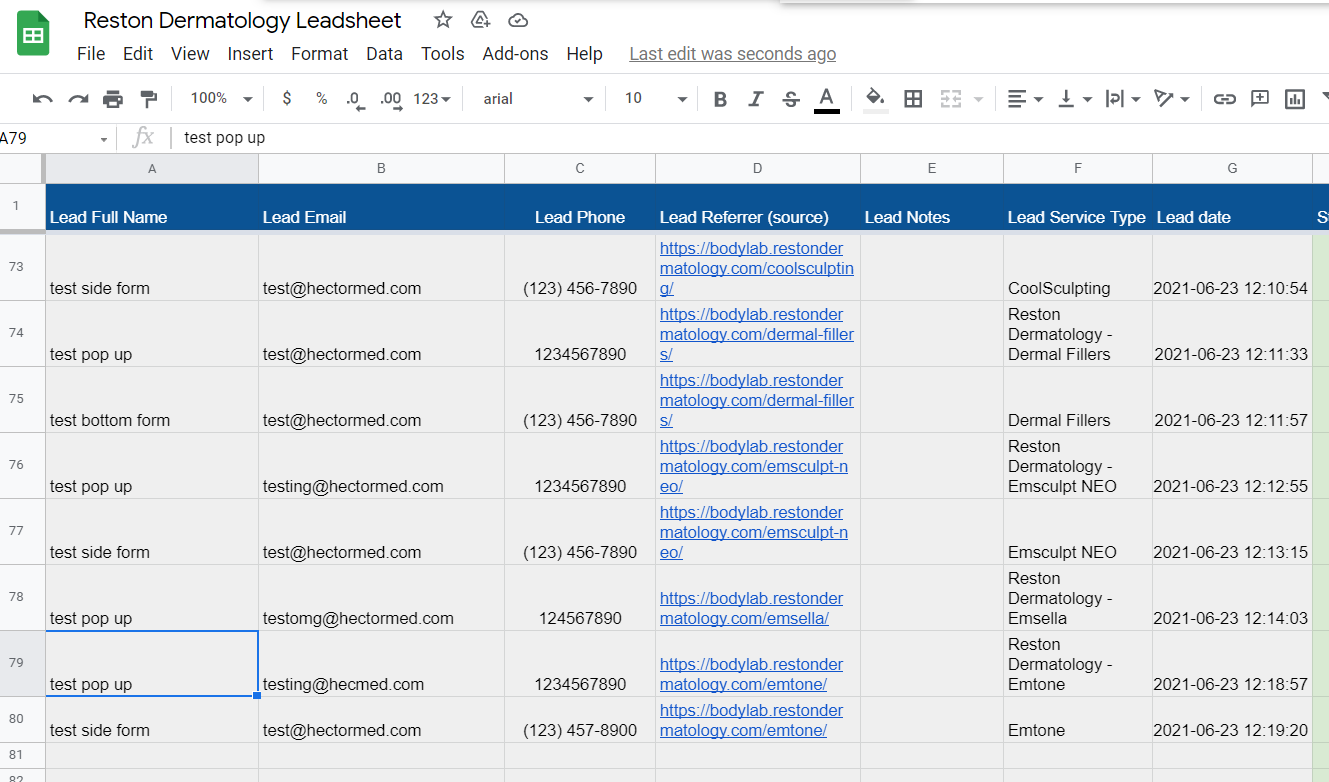Click the redo arrow icon
This screenshot has width=1329, height=782.
(78, 99)
